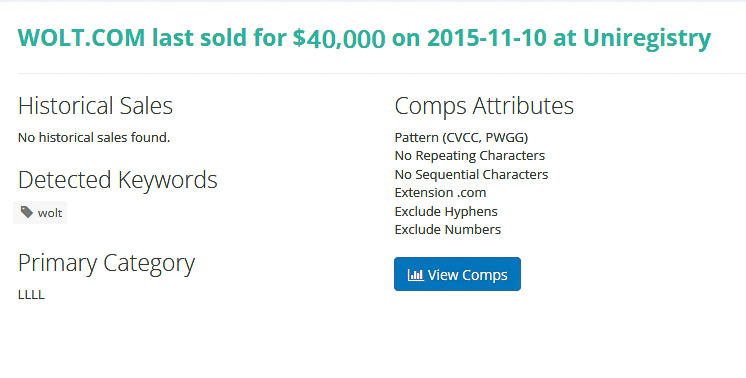Click the Extension .com attribute

(440, 193)
